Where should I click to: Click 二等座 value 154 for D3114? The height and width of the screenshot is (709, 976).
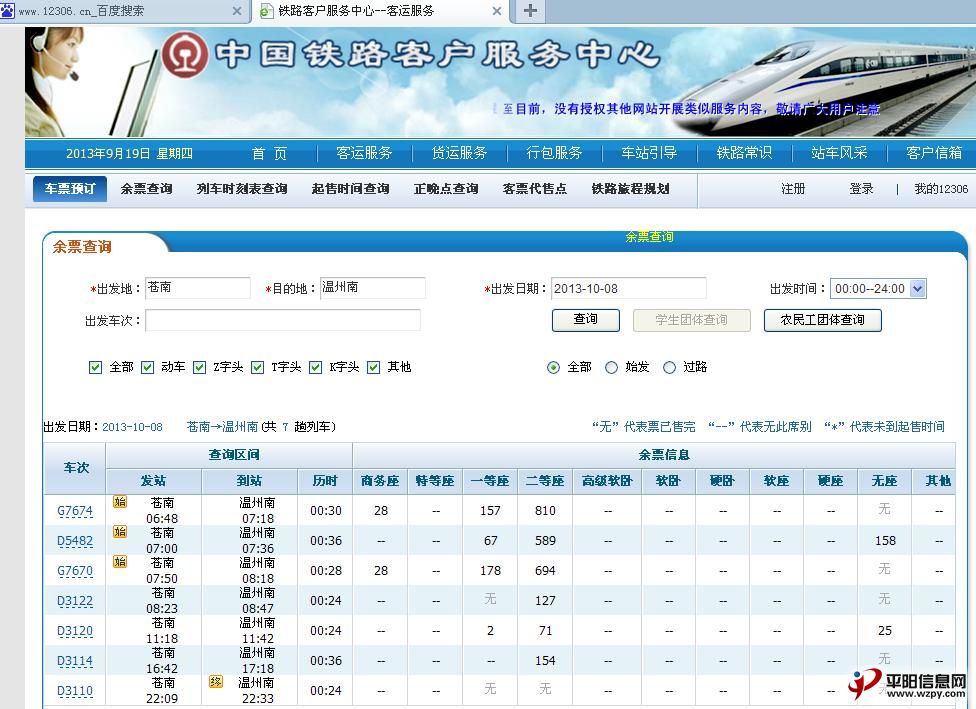click(545, 660)
